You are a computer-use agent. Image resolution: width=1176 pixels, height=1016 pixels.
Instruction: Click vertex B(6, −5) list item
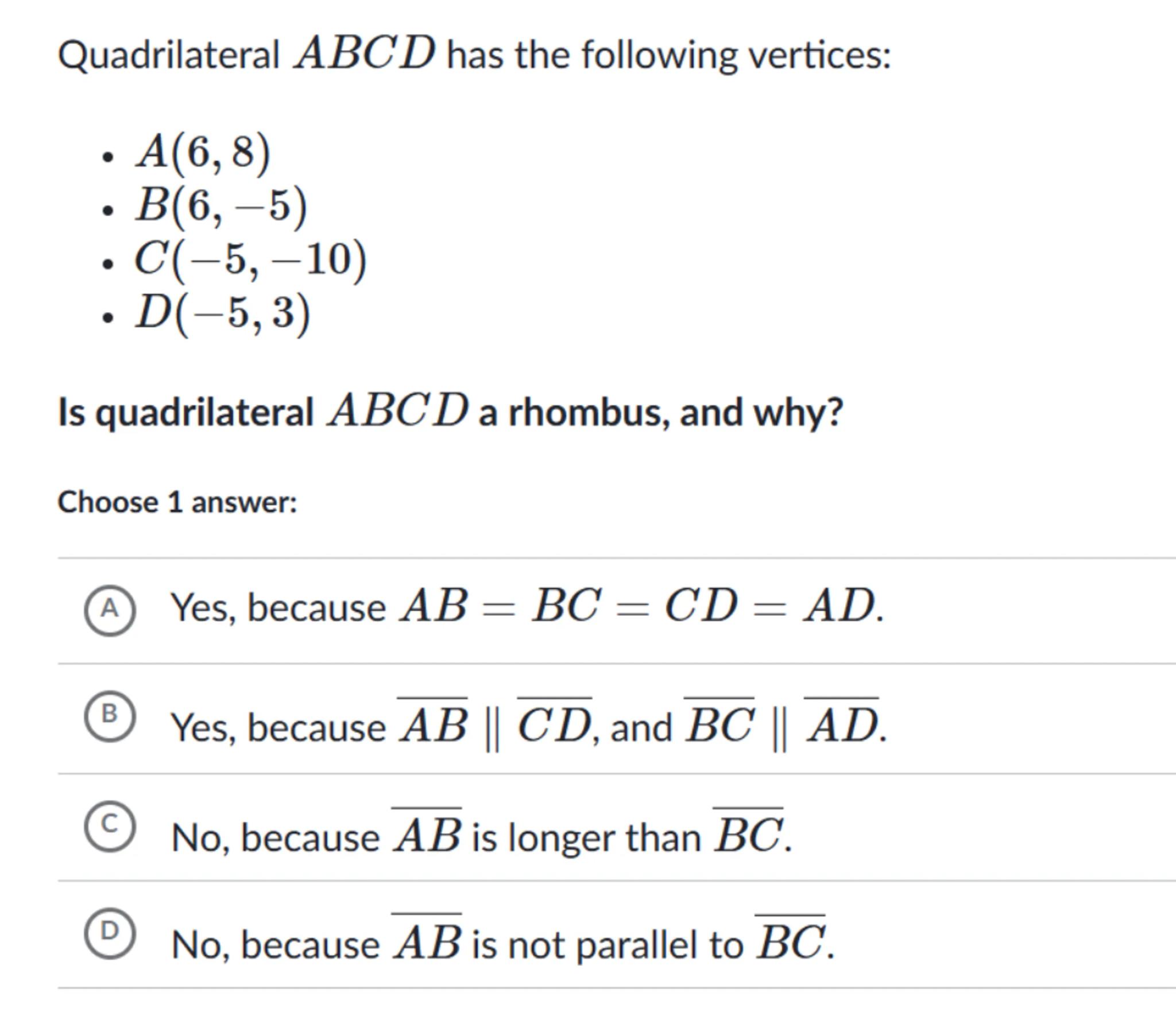221,205
